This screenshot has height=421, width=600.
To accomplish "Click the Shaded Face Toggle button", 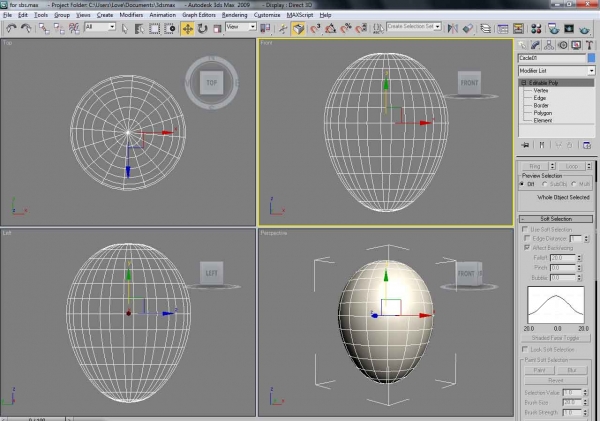I will tap(556, 338).
